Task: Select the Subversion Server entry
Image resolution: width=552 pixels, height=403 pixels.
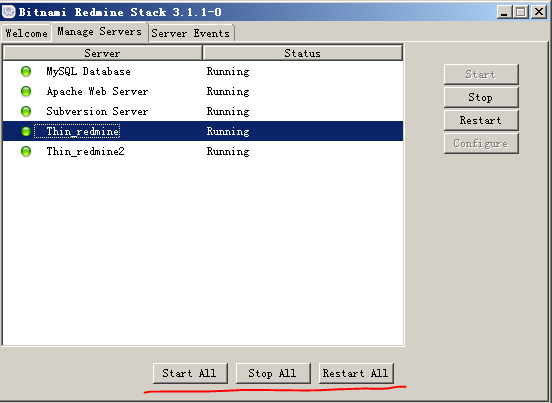Action: tap(203, 112)
